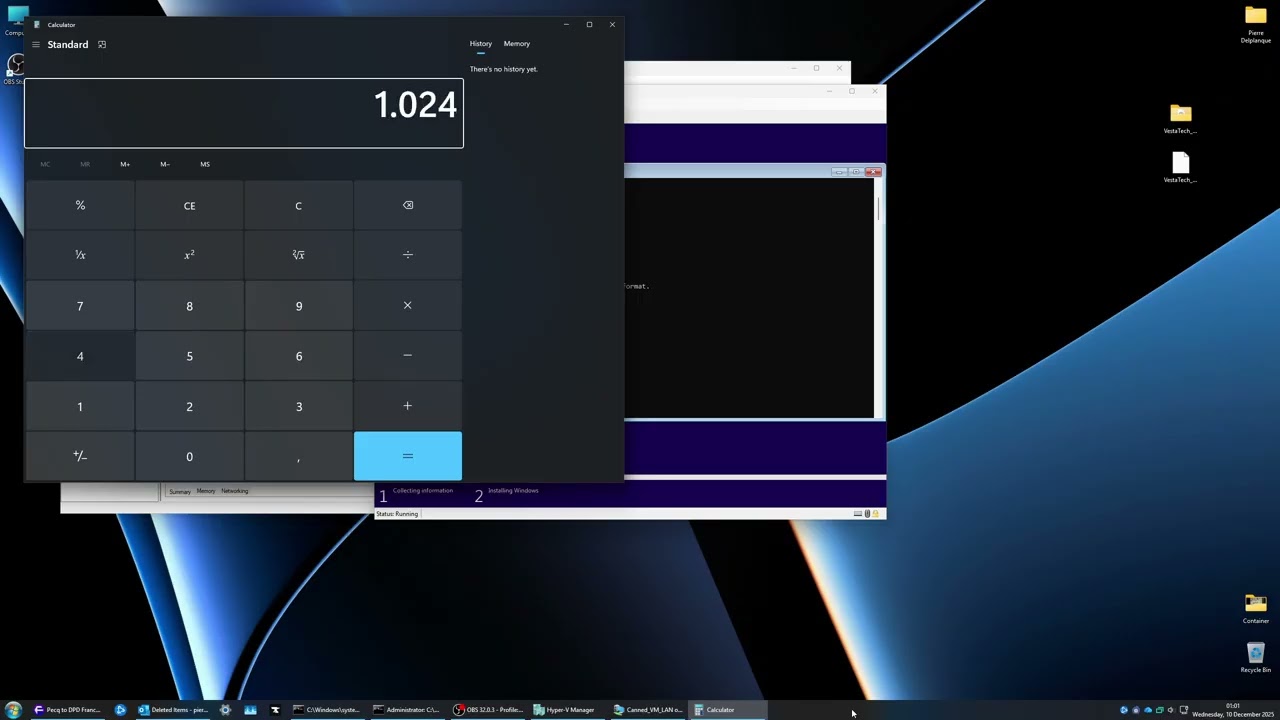Switch to C:\Windows\system command prompt in taskbar

(x=326, y=710)
